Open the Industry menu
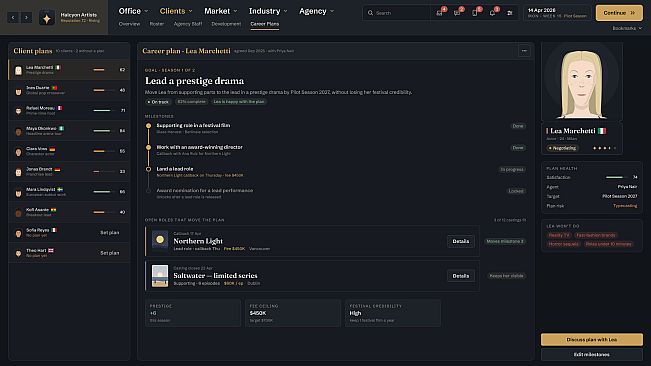Image resolution: width=651 pixels, height=366 pixels. coord(268,11)
